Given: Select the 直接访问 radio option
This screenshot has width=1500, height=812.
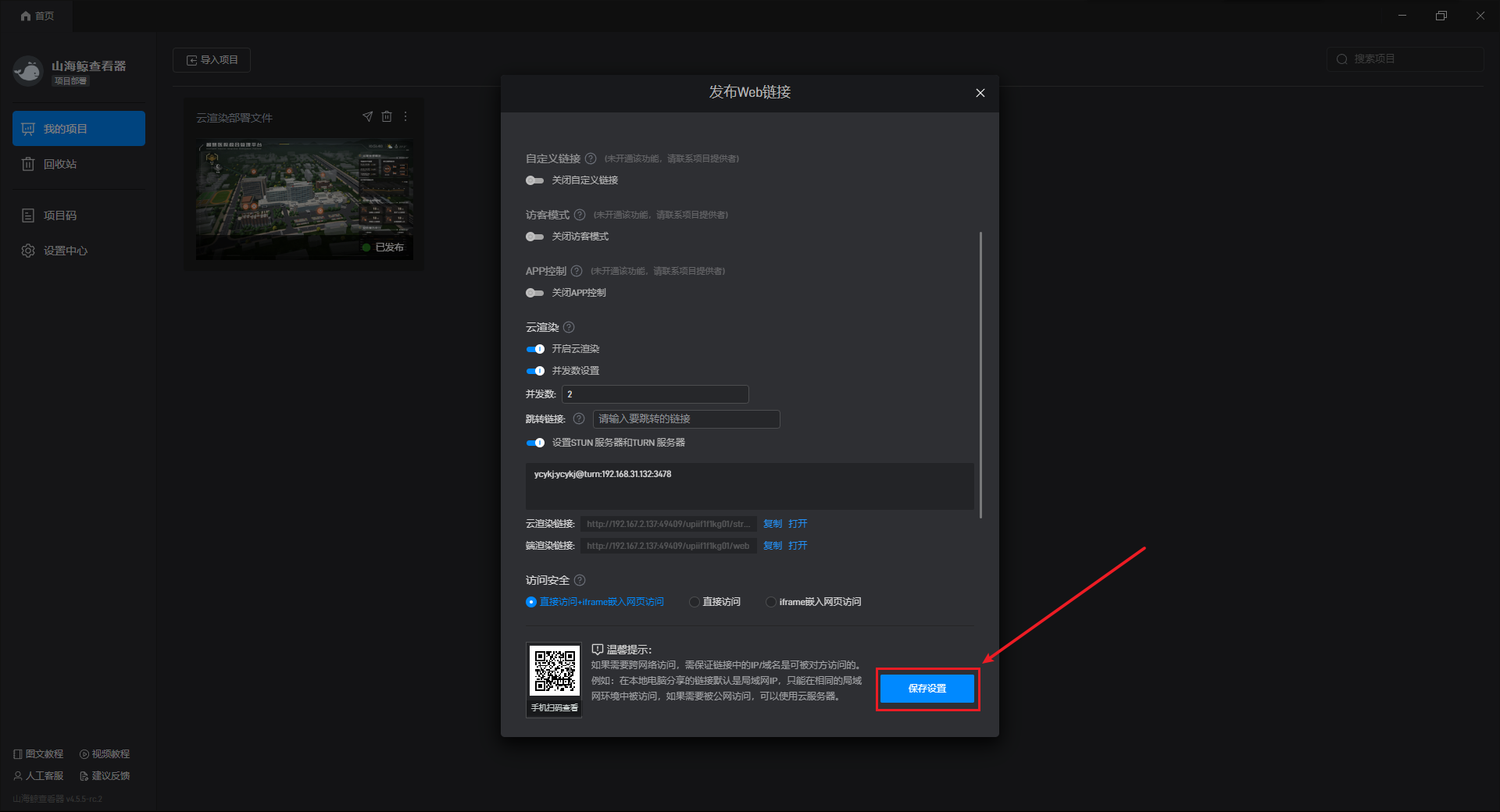Looking at the screenshot, I should pyautogui.click(x=695, y=602).
